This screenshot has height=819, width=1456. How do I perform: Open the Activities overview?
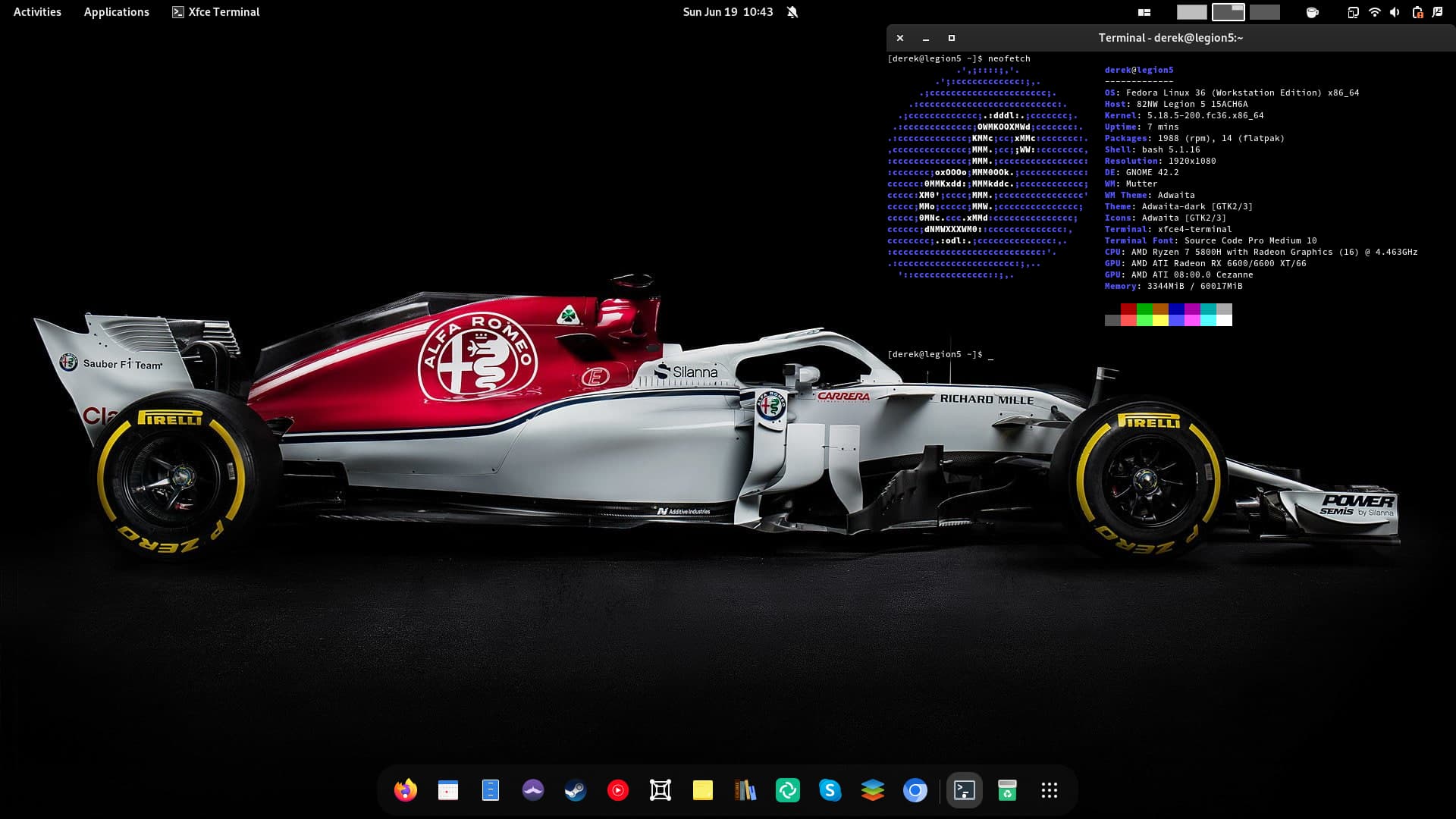(37, 12)
